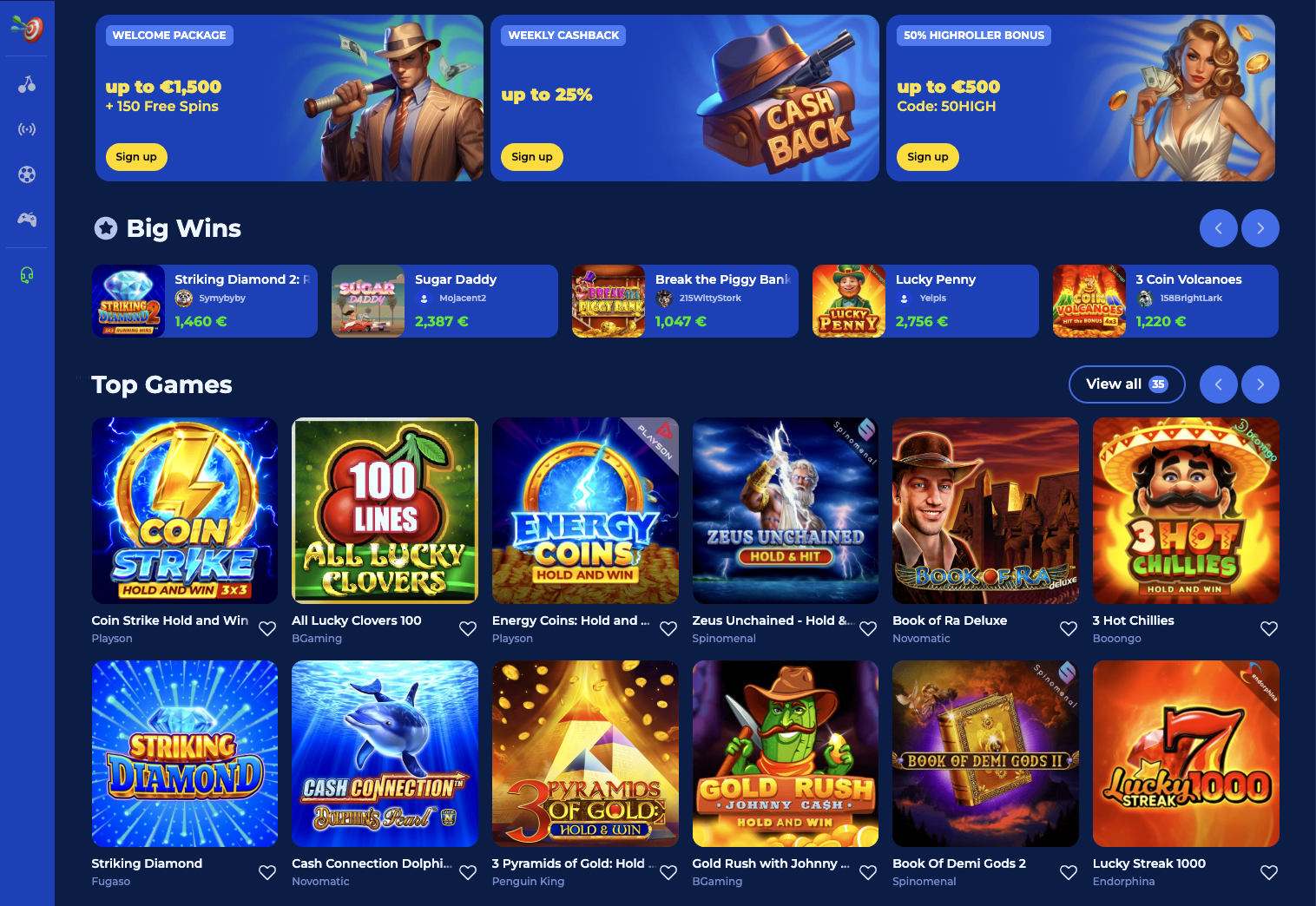The width and height of the screenshot is (1316, 906).
Task: Add Book of Ra Deluxe to favorites
Action: pos(1069,628)
